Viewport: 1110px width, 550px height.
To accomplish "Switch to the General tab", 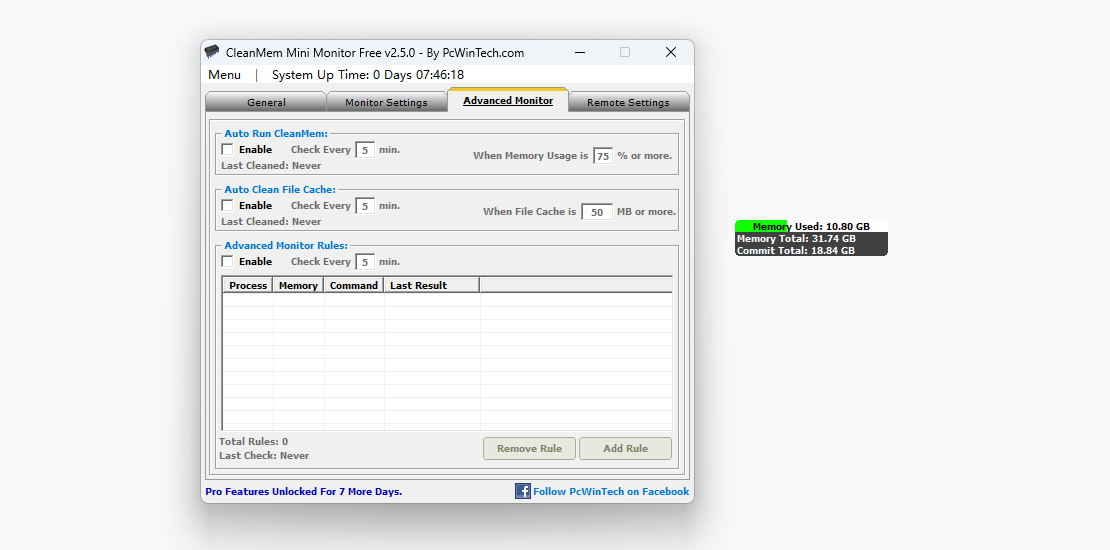I will point(266,102).
